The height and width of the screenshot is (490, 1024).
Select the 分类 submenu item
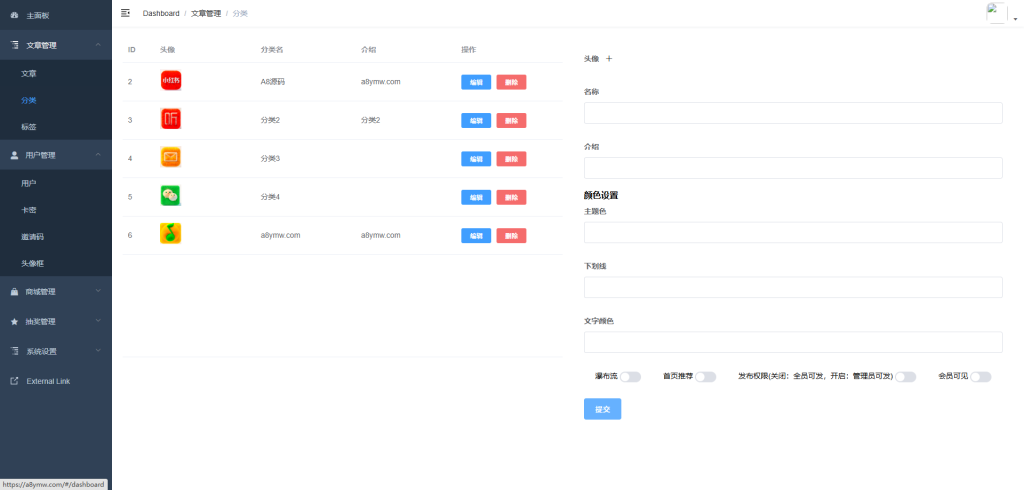(56, 101)
